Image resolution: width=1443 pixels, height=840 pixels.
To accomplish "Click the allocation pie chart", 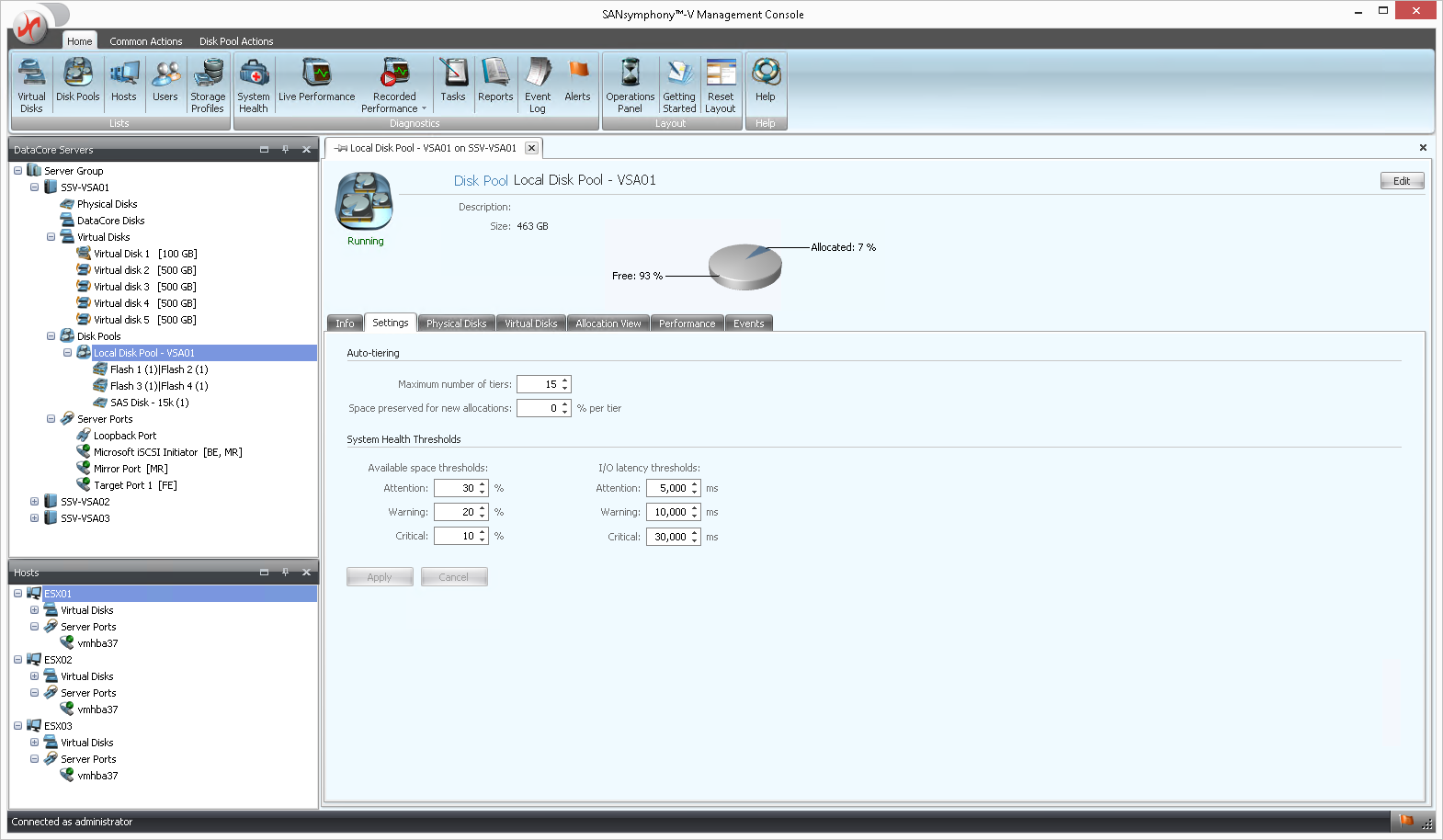I will point(745,267).
